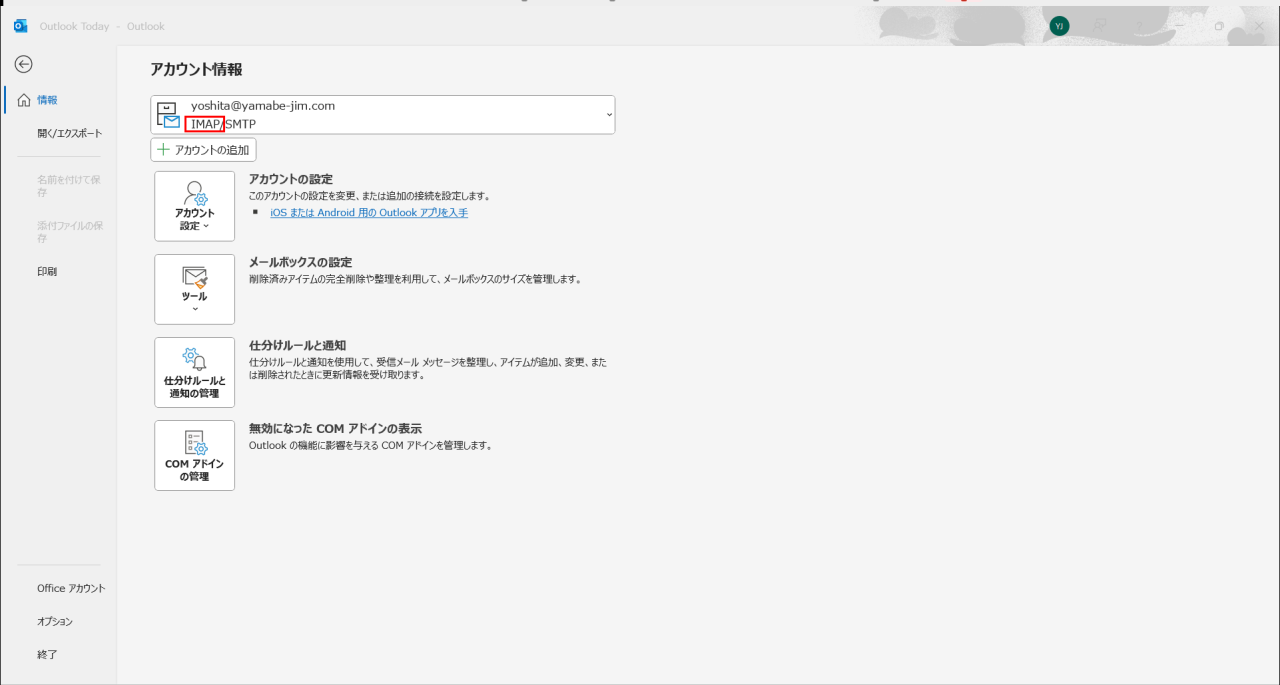This screenshot has width=1280, height=685.
Task: Go to 印刷 in the sidebar
Action: pos(47,271)
